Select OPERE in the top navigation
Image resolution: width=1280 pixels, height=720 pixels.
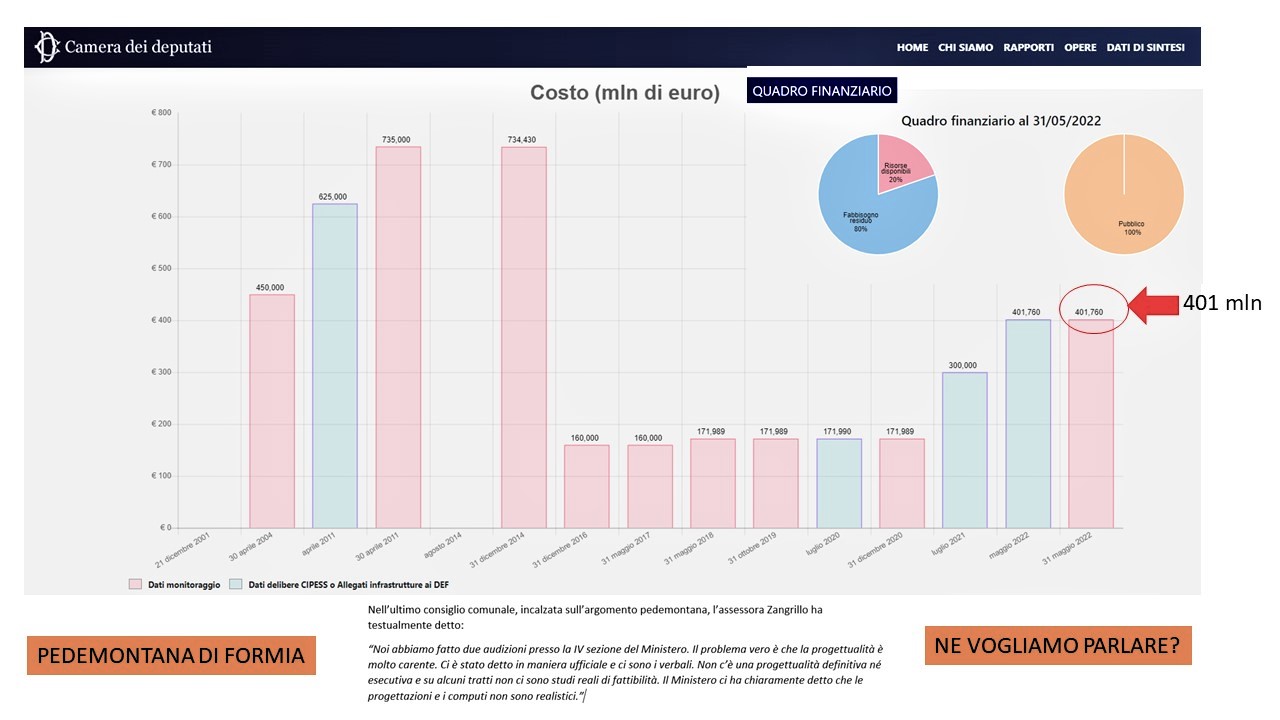pos(1080,48)
